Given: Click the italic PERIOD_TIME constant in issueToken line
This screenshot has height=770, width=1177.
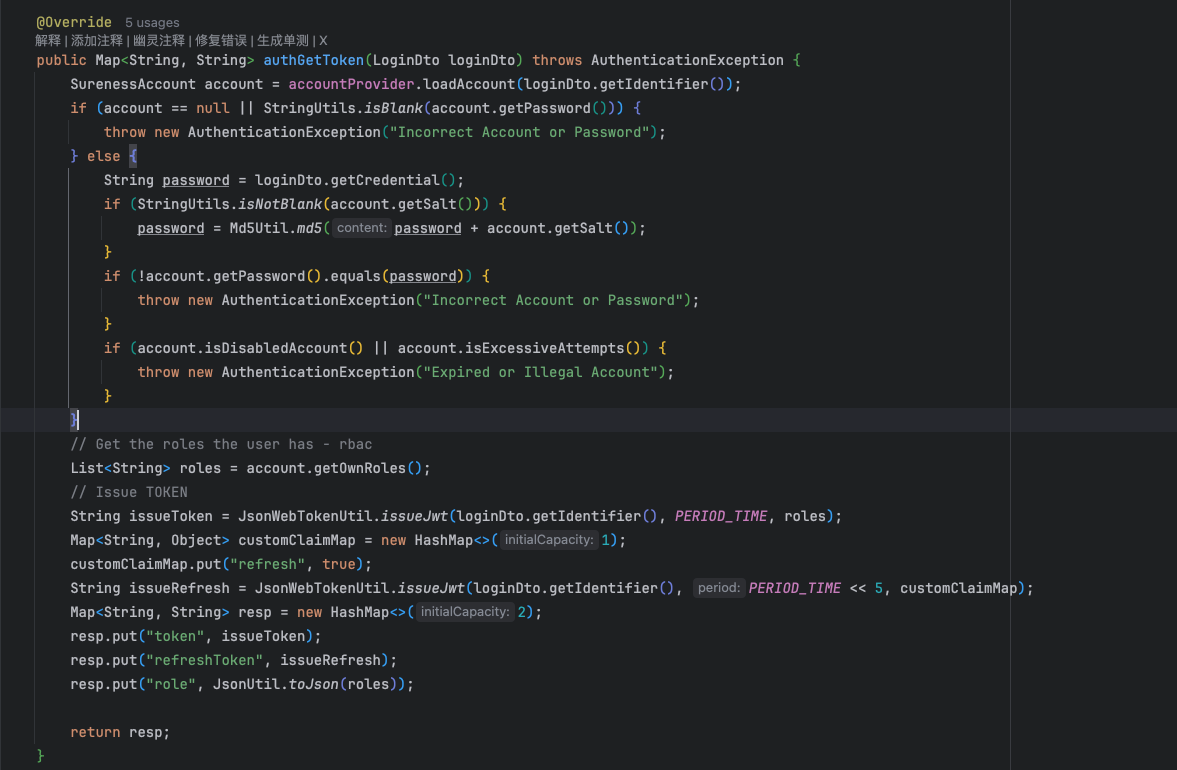Looking at the screenshot, I should point(721,516).
